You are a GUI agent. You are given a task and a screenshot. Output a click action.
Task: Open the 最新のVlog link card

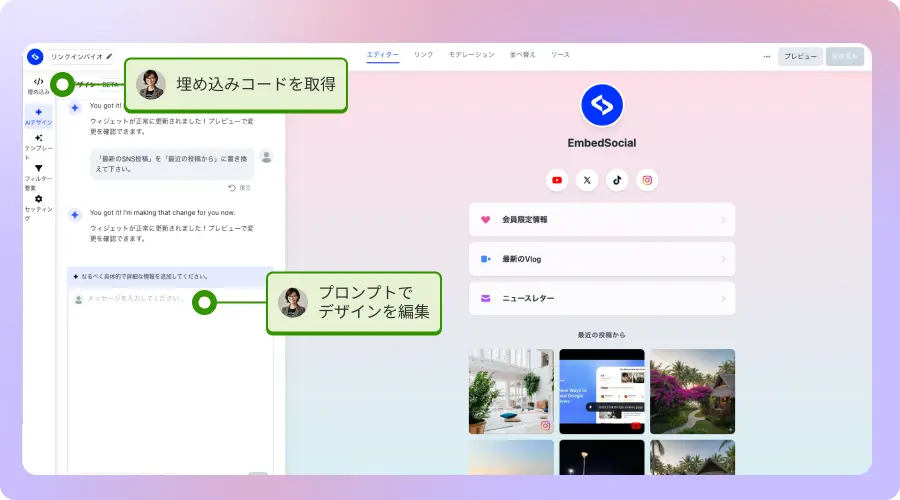click(602, 259)
